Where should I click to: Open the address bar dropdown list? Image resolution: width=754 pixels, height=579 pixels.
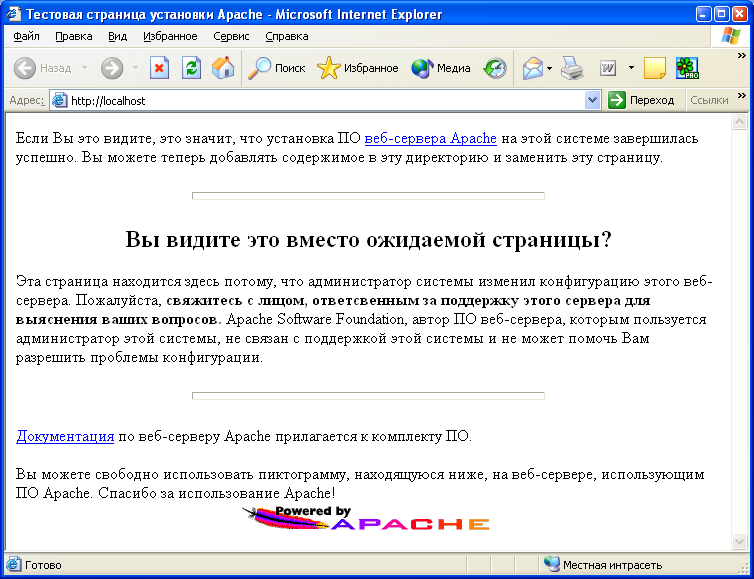[592, 101]
